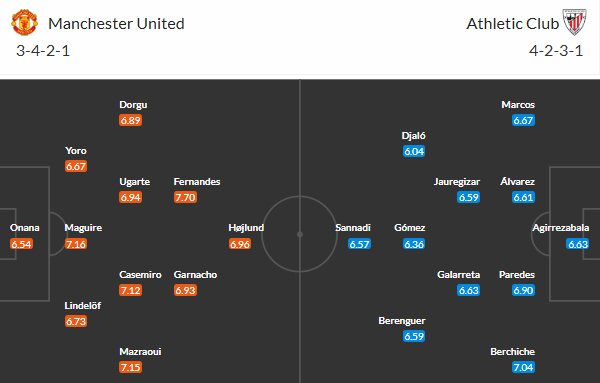600x383 pixels.
Task: Select Paredes' 6.90 rating badge
Action: coord(523,290)
